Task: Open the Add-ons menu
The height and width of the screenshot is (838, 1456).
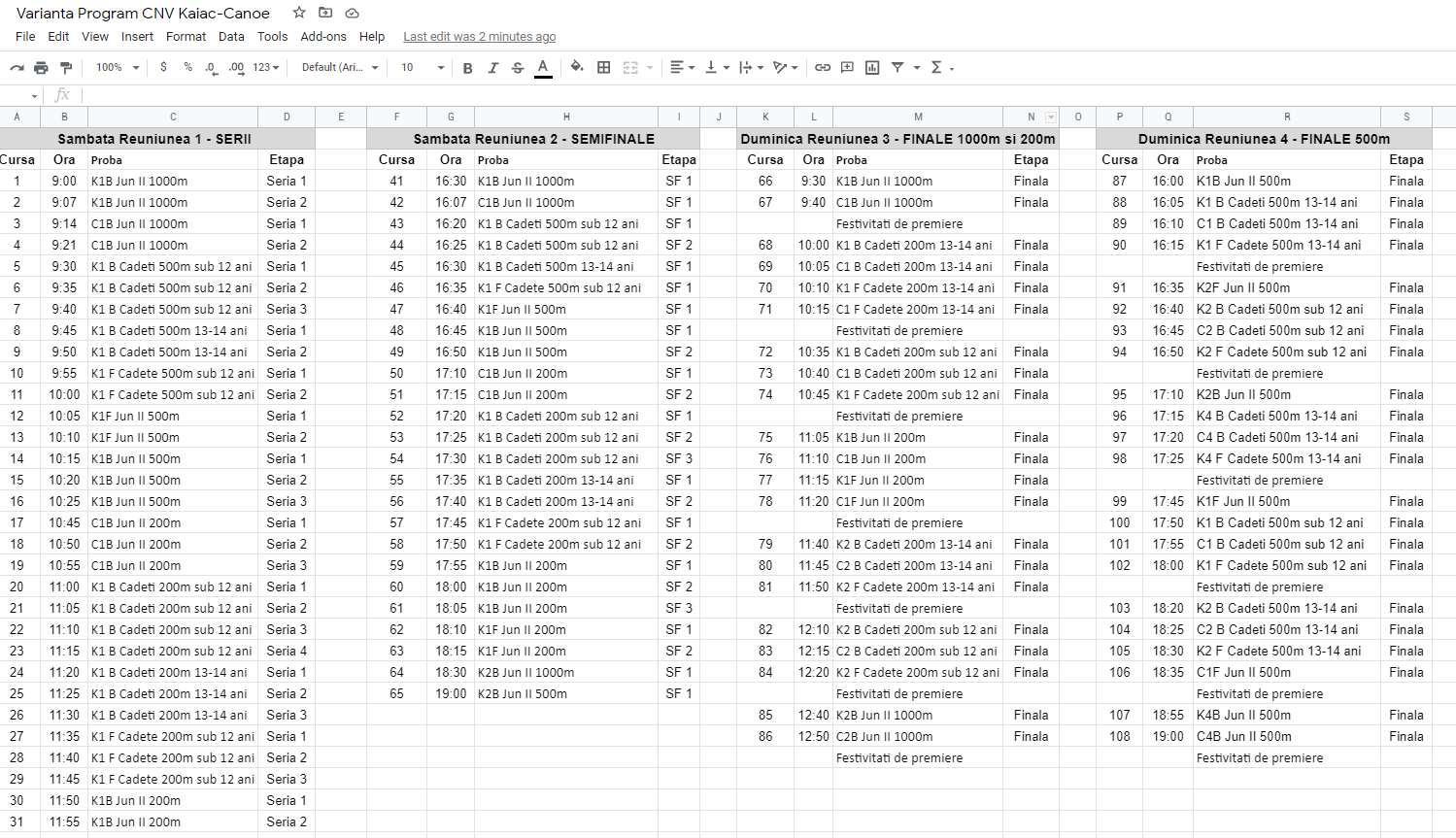Action: tap(323, 36)
